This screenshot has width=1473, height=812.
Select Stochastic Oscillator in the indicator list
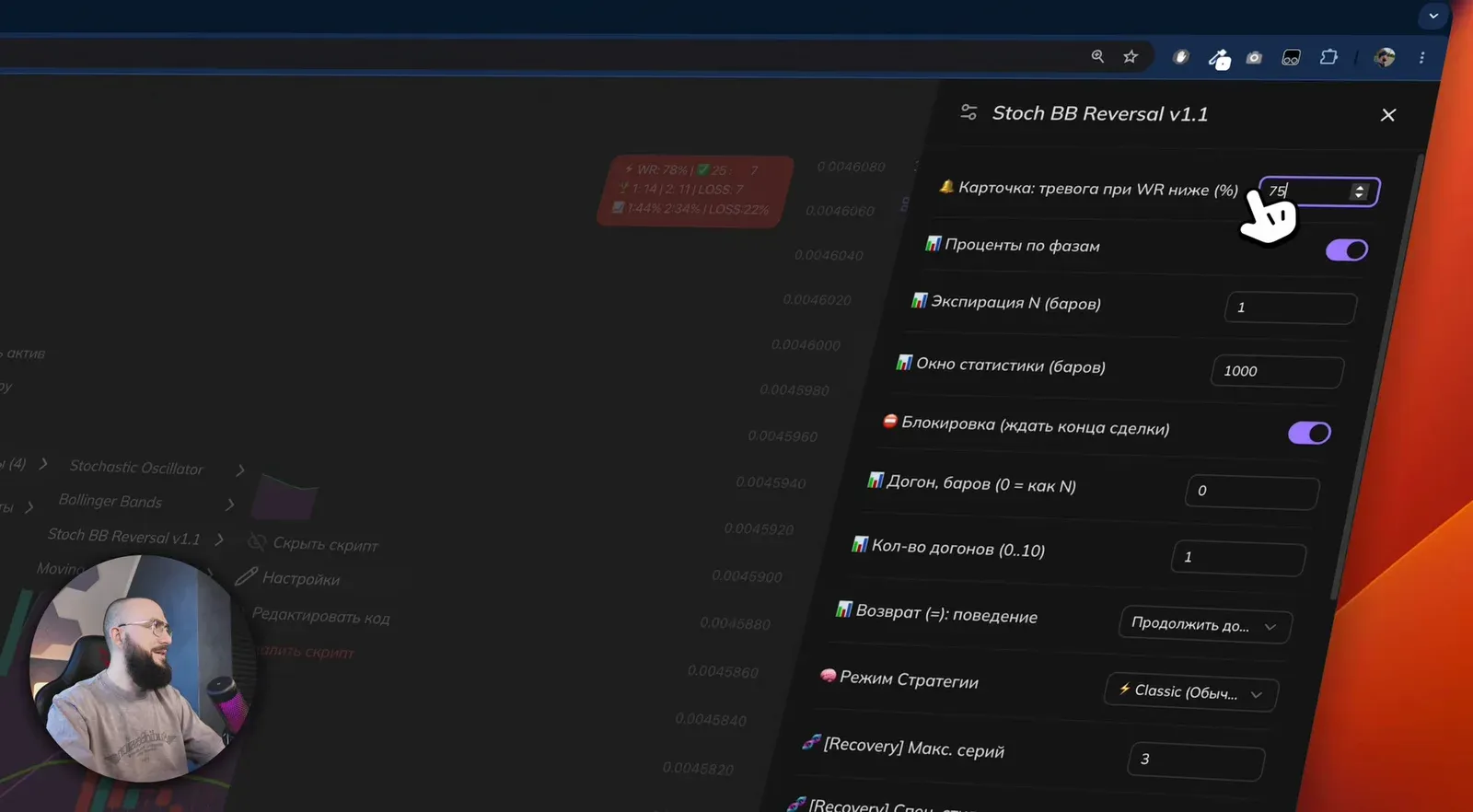[136, 468]
